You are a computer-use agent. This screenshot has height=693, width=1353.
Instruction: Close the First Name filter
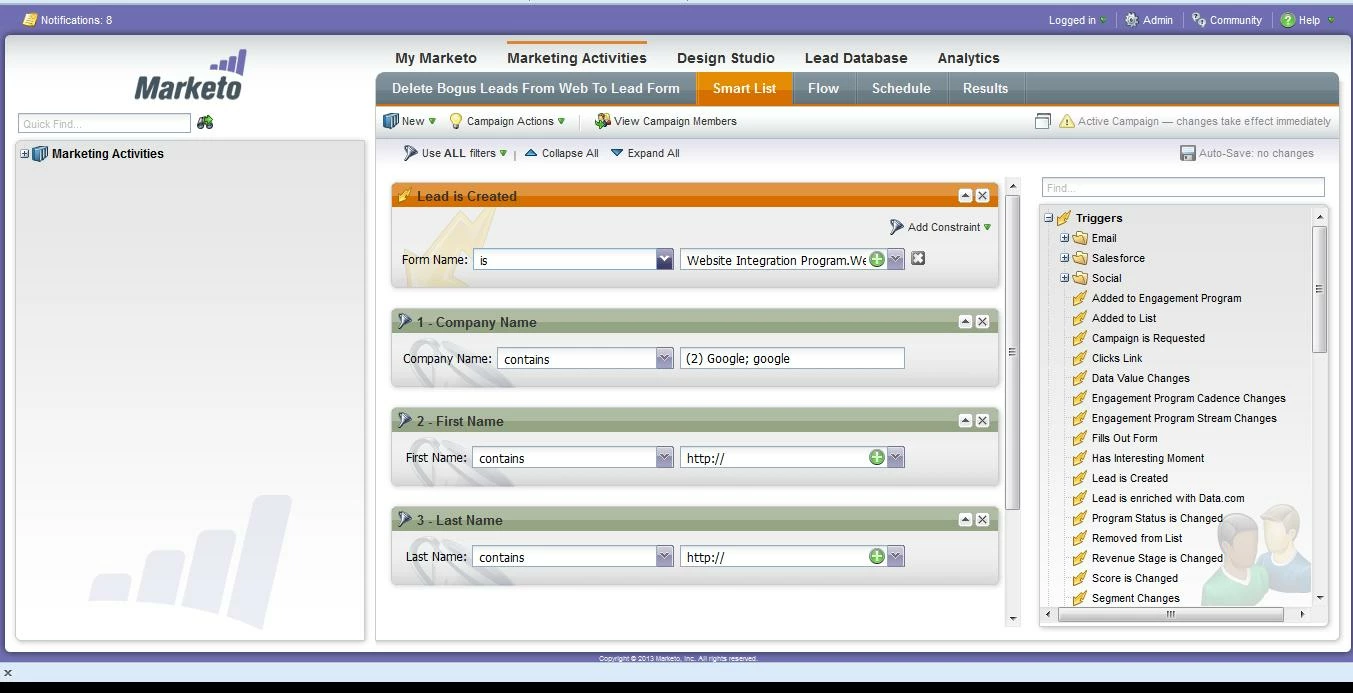[982, 420]
